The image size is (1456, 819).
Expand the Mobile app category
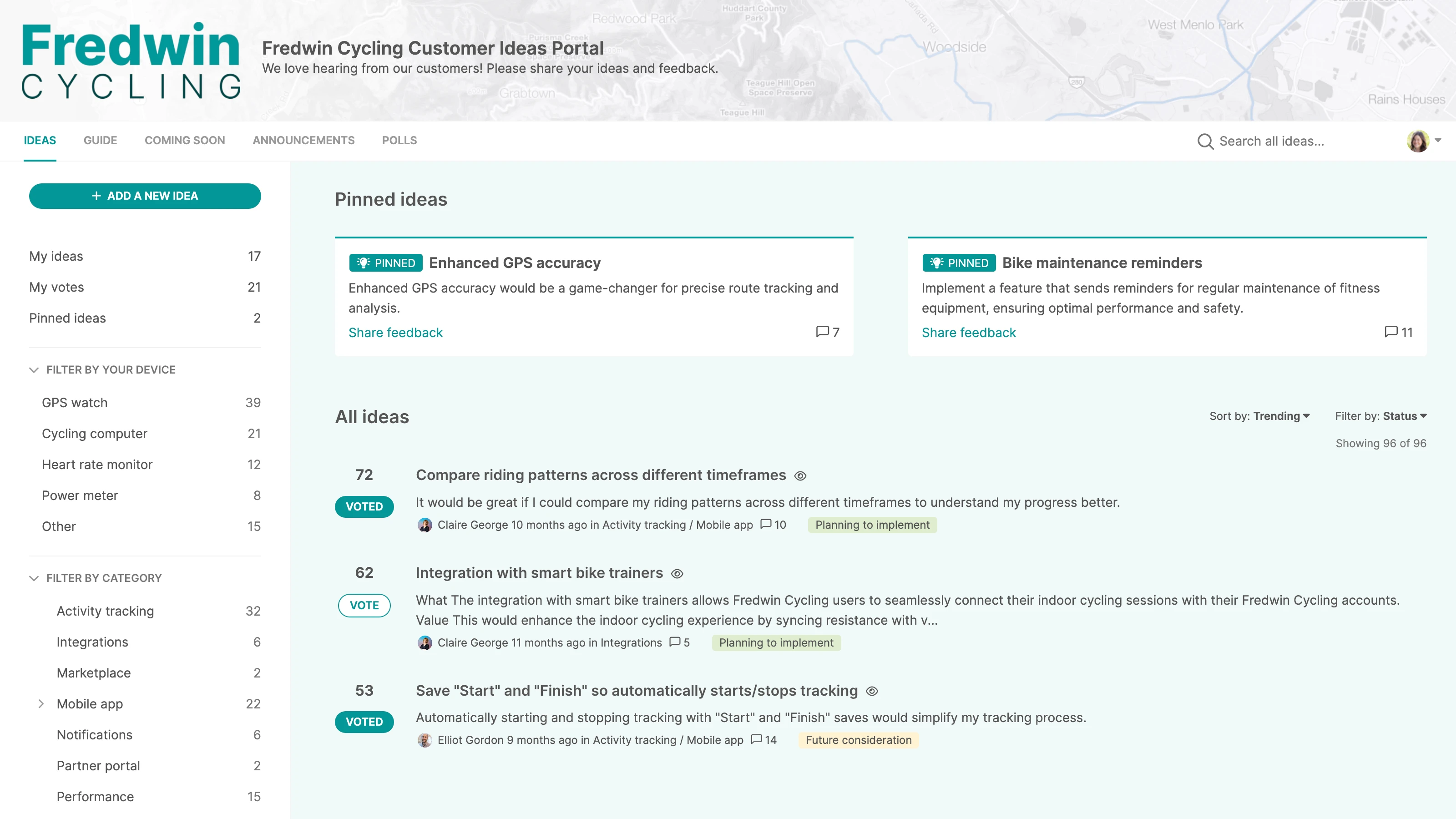coord(41,704)
